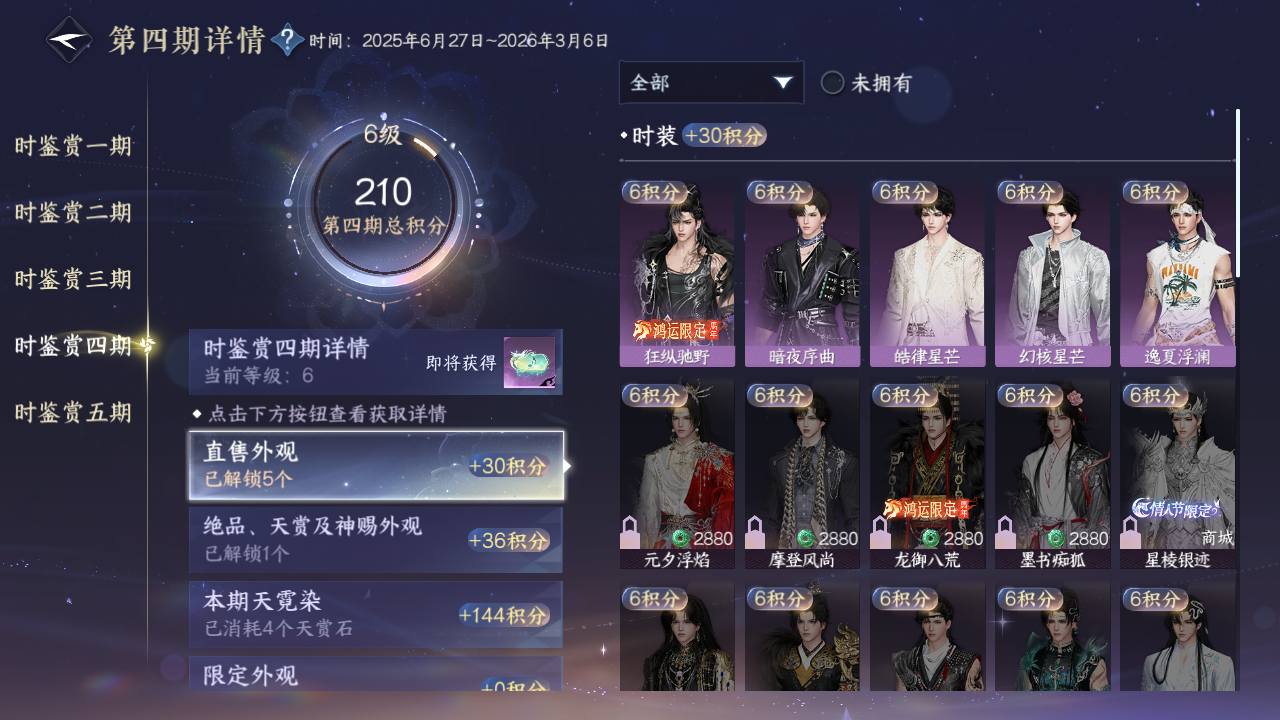The width and height of the screenshot is (1280, 720).
Task: Click the lock icon on 墨书痴狐
Action: pos(1005,532)
